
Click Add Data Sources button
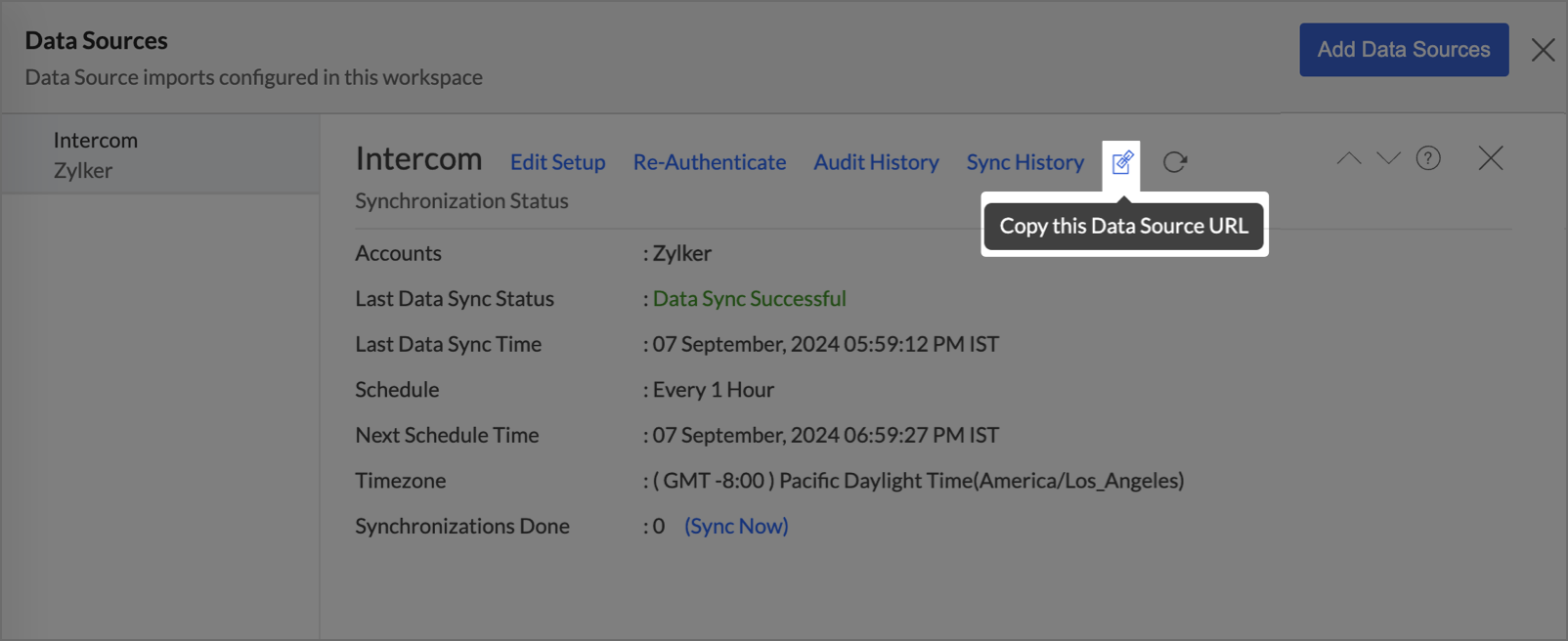(1404, 50)
